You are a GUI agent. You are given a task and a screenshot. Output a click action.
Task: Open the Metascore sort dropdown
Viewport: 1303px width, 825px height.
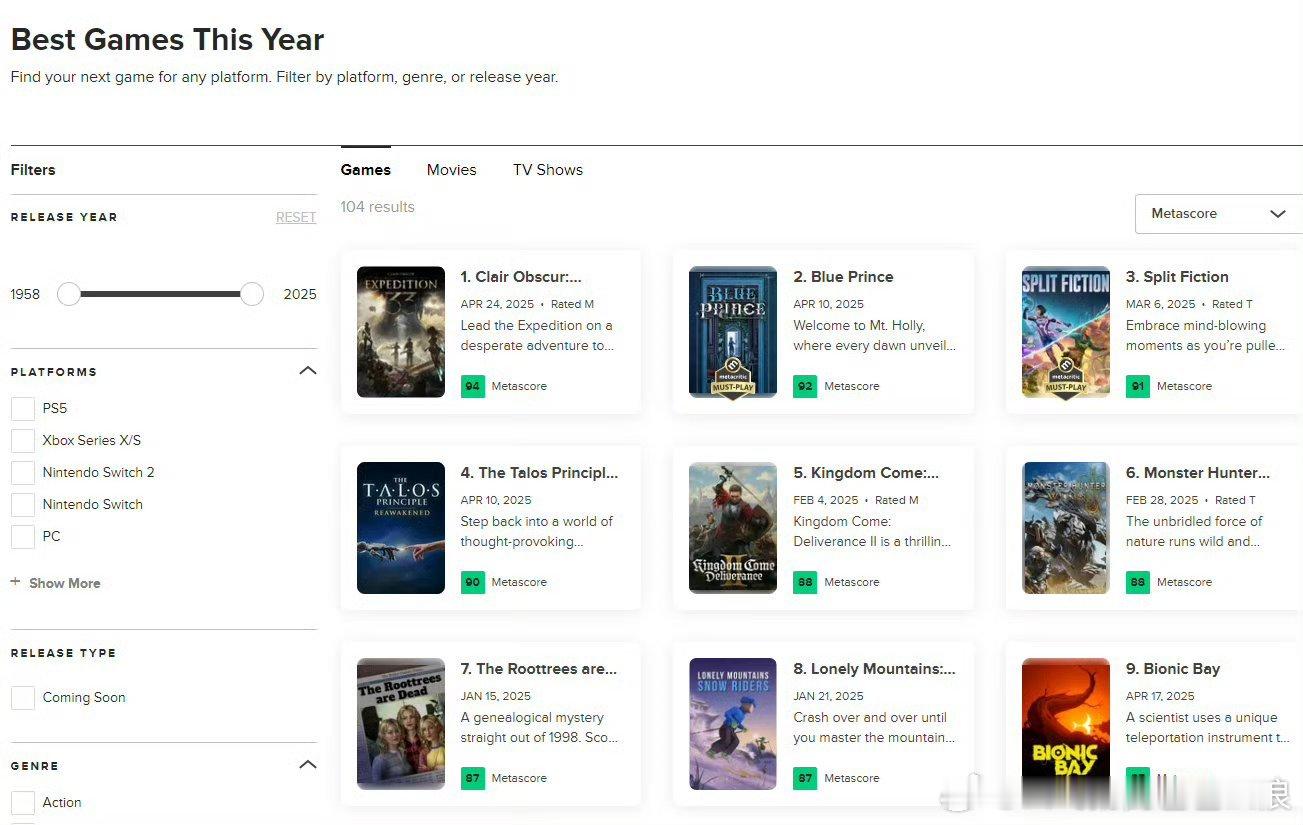tap(1219, 214)
